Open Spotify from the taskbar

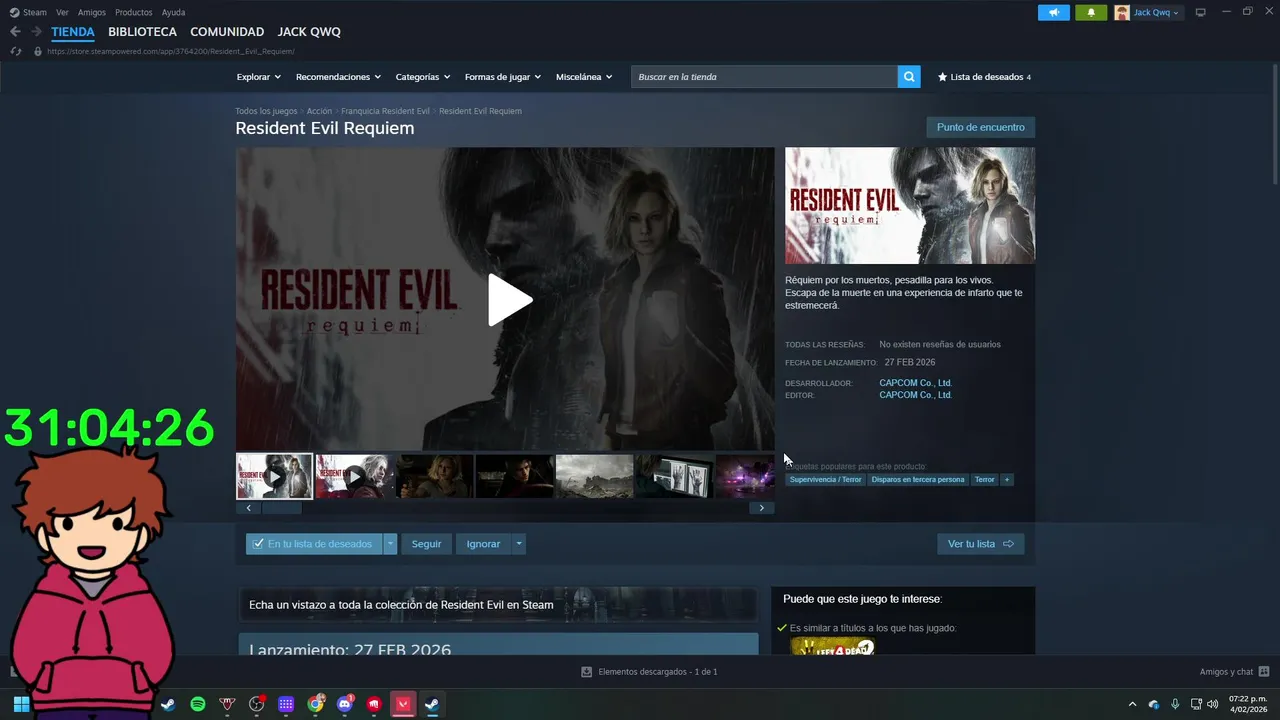point(198,704)
